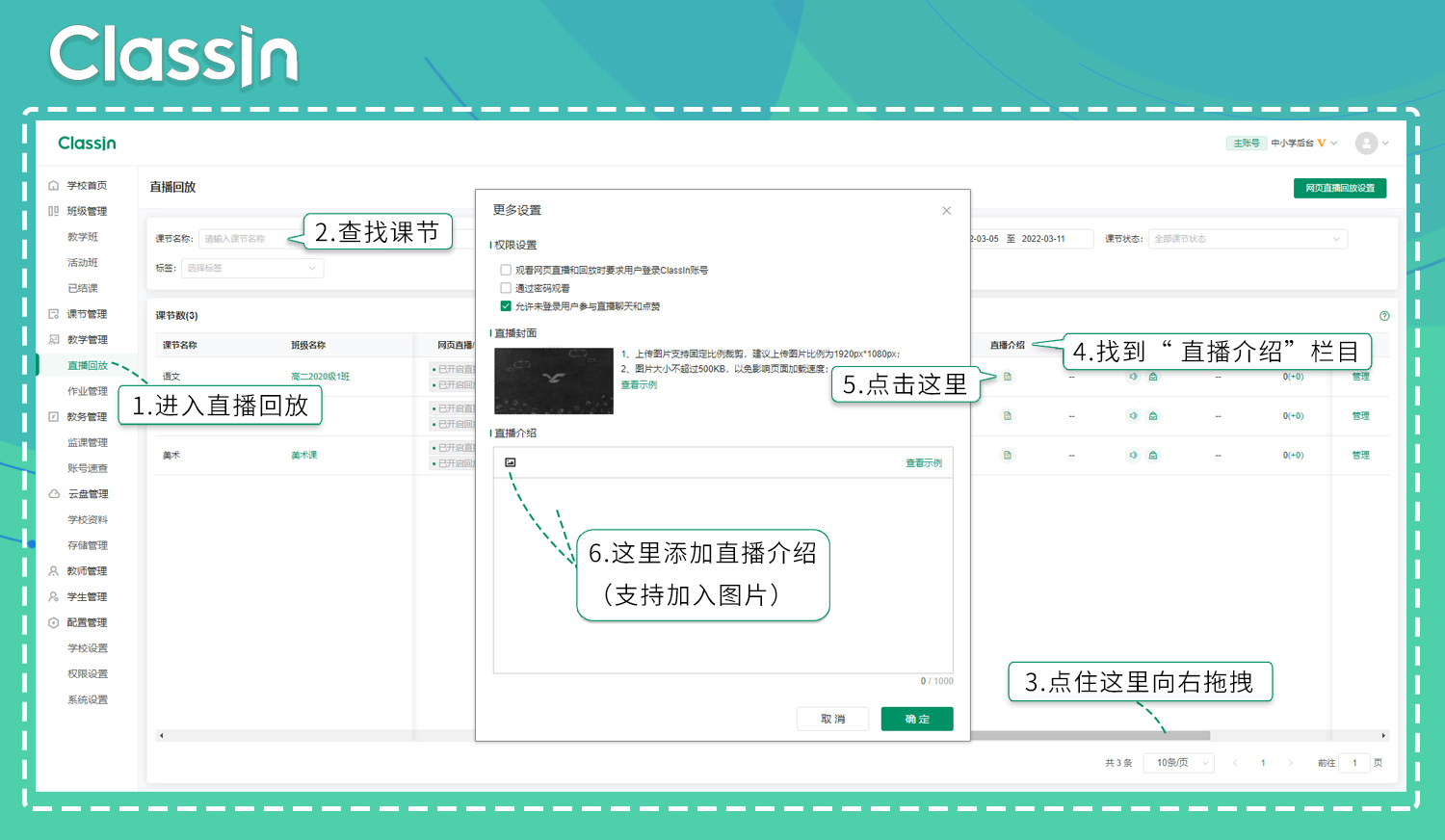
Task: Click the 课节管理 sidebar icon
Action: click(54, 314)
